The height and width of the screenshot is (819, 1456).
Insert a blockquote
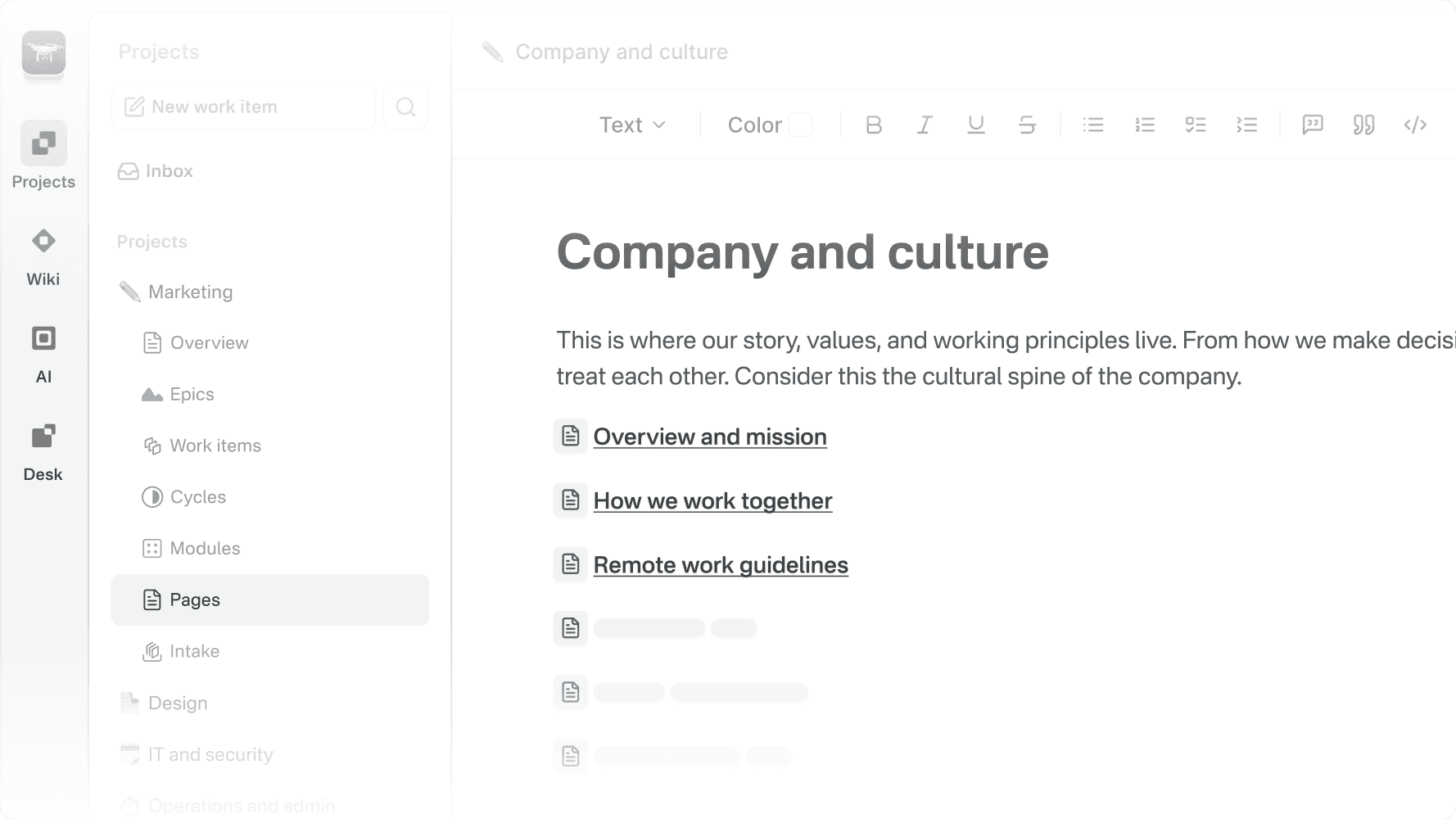(1363, 124)
